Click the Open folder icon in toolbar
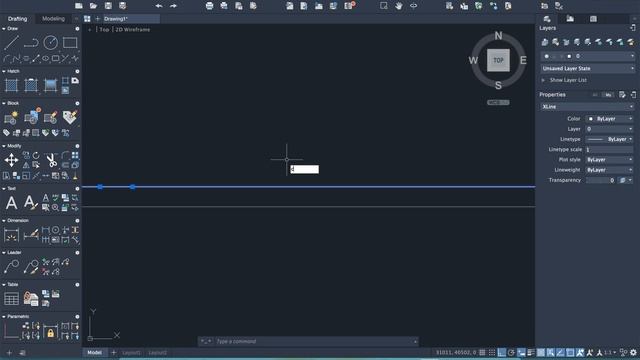The width and height of the screenshot is (640, 360). coord(93,6)
